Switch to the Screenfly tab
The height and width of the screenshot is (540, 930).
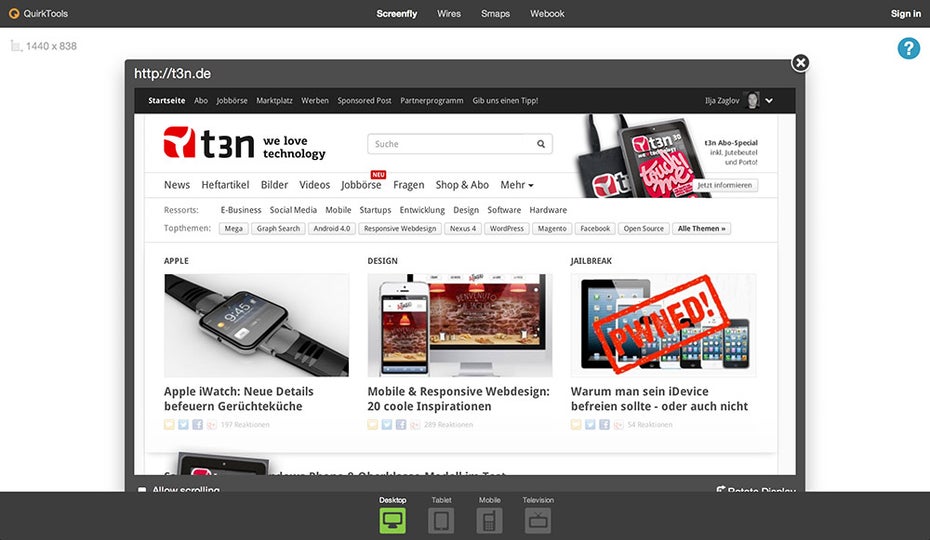pyautogui.click(x=397, y=13)
